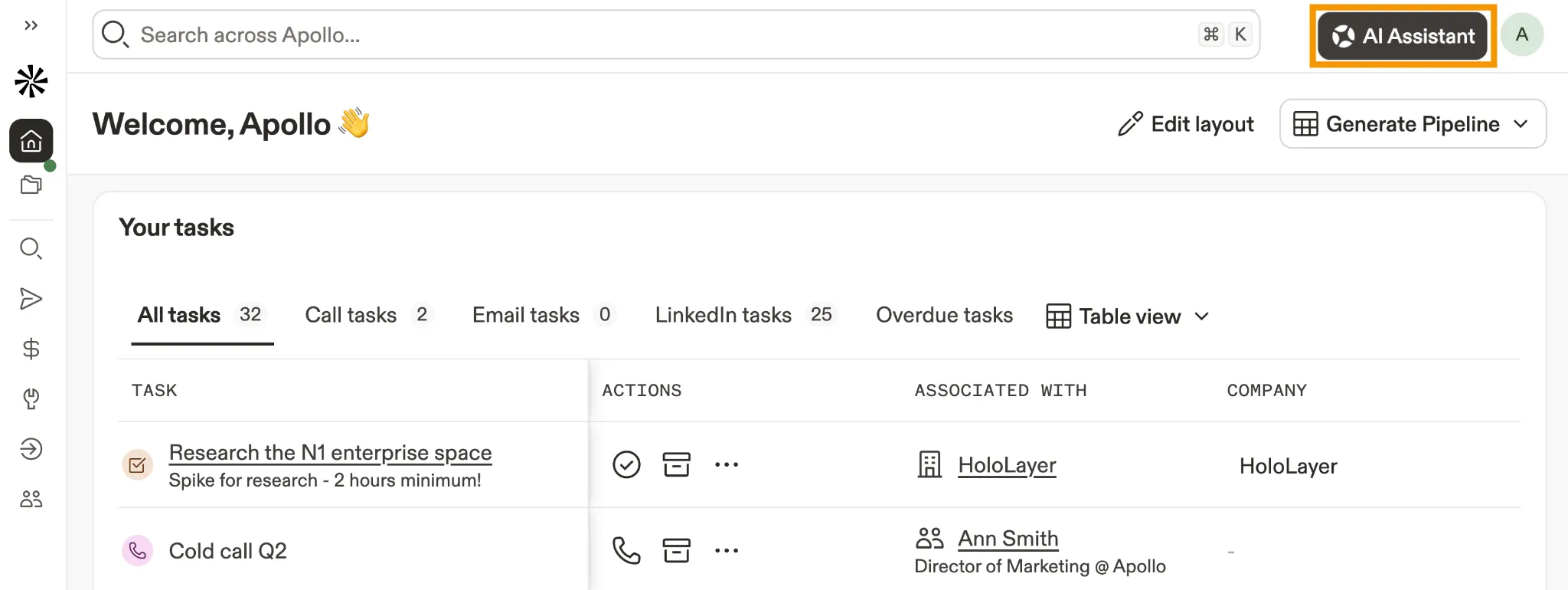Image resolution: width=1568 pixels, height=590 pixels.
Task: Click the TASK column header
Action: coord(154,390)
